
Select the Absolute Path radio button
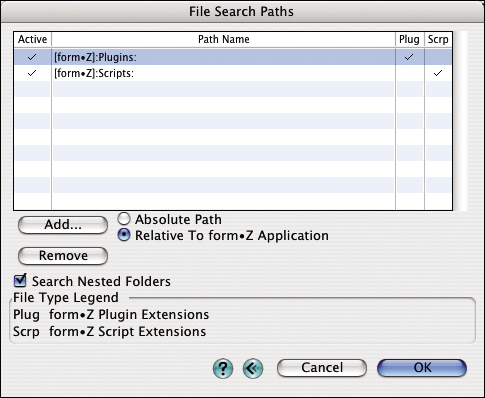point(124,219)
